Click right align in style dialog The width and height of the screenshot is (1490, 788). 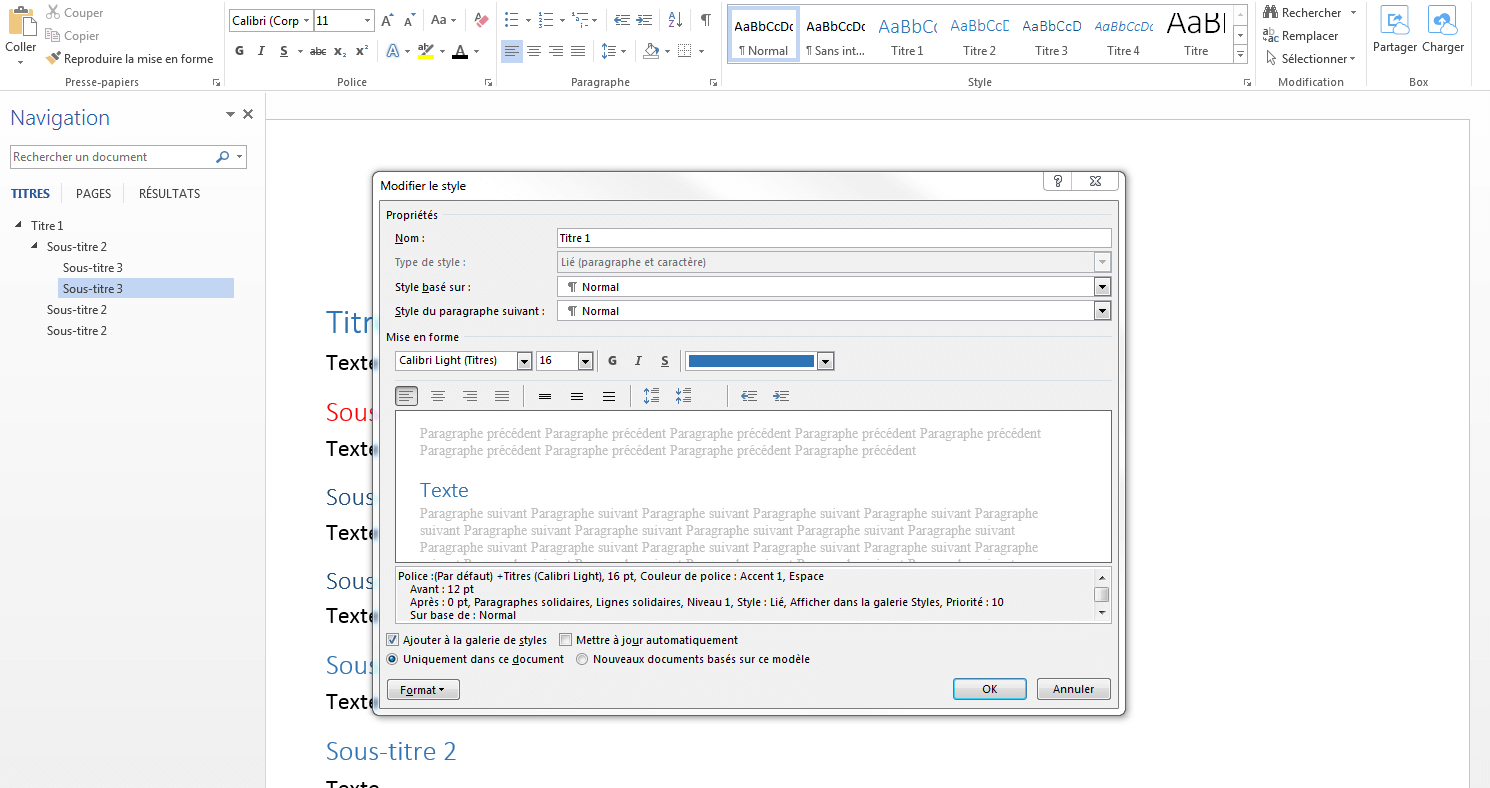pyautogui.click(x=470, y=397)
